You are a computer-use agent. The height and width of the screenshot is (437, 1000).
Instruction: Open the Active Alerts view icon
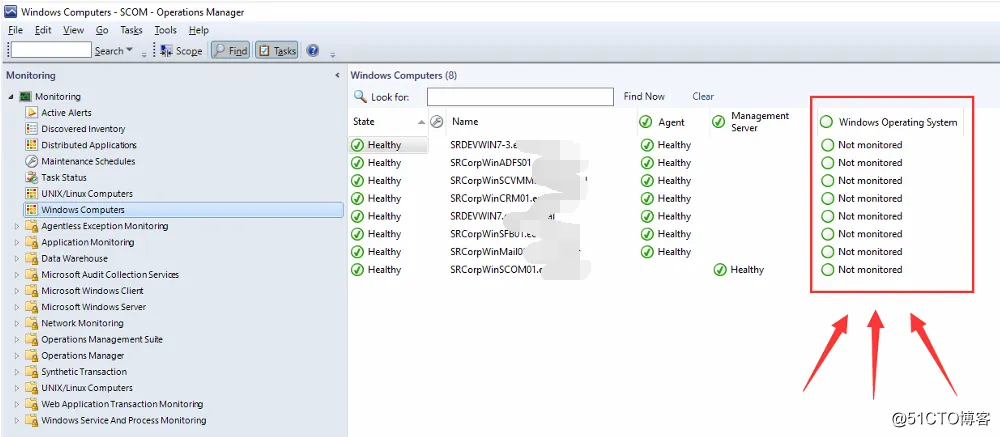pos(31,112)
